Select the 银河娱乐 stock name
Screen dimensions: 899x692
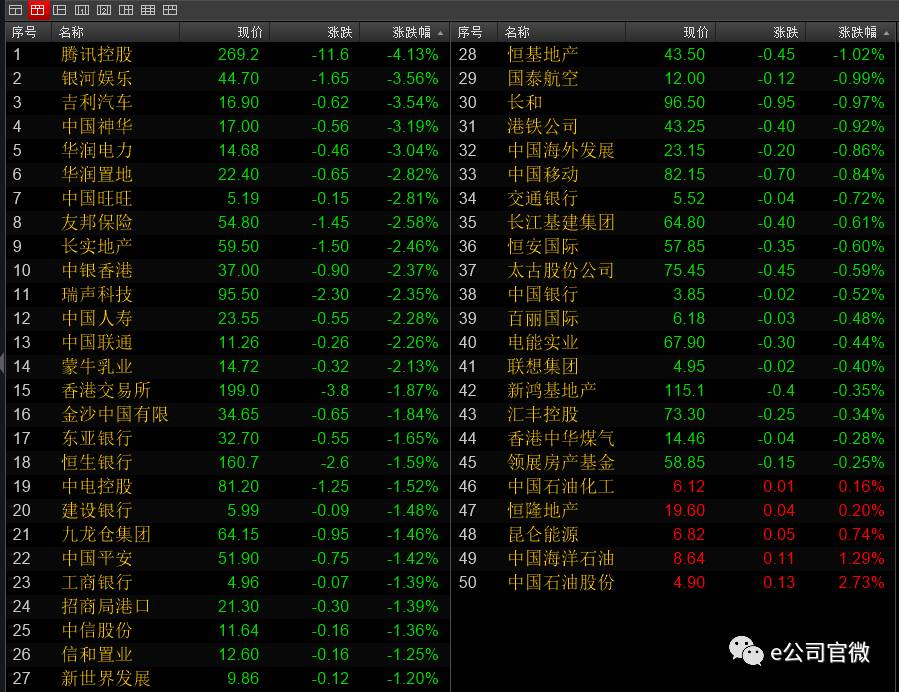point(97,79)
